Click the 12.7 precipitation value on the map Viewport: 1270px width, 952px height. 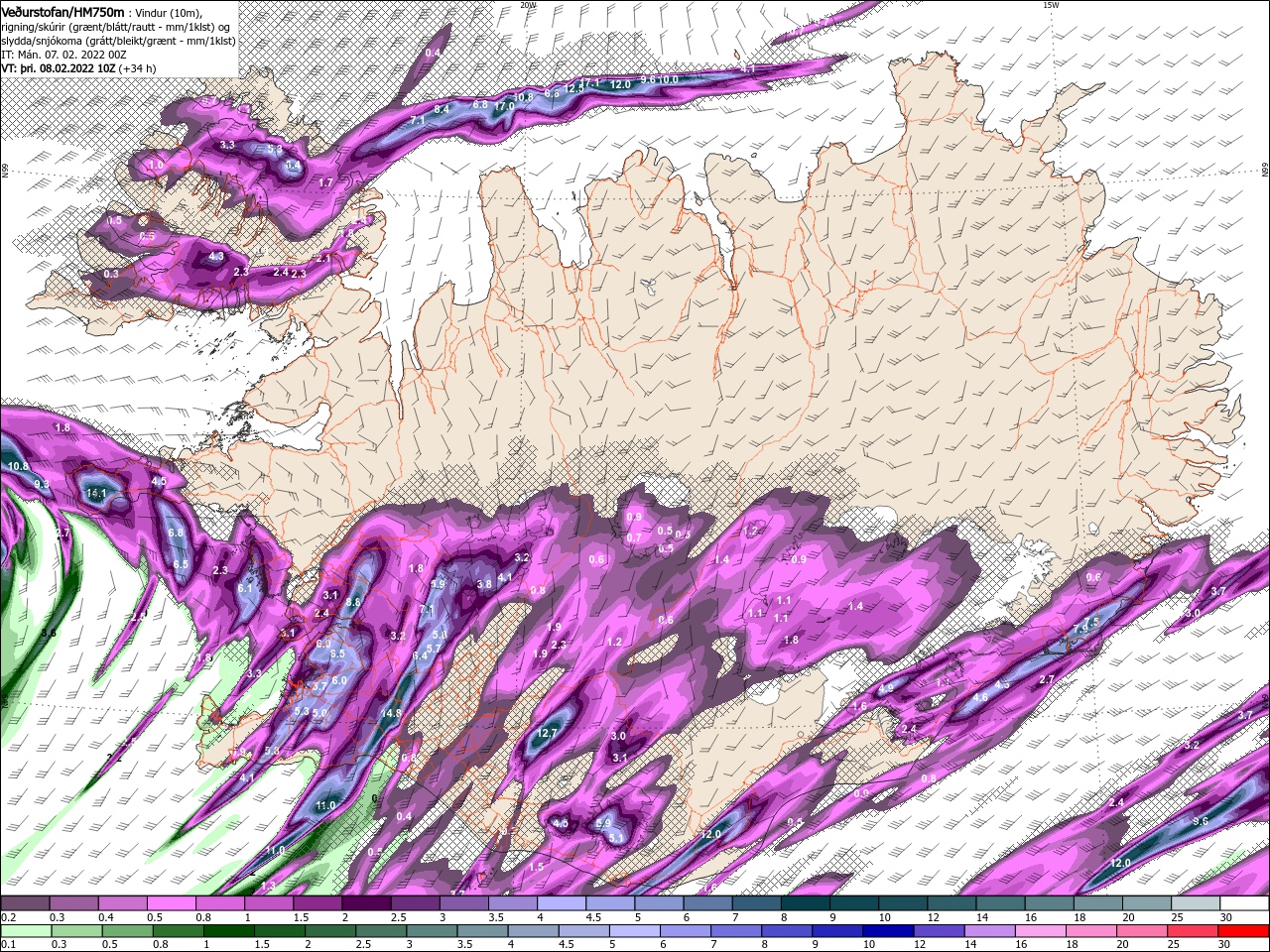pyautogui.click(x=548, y=733)
